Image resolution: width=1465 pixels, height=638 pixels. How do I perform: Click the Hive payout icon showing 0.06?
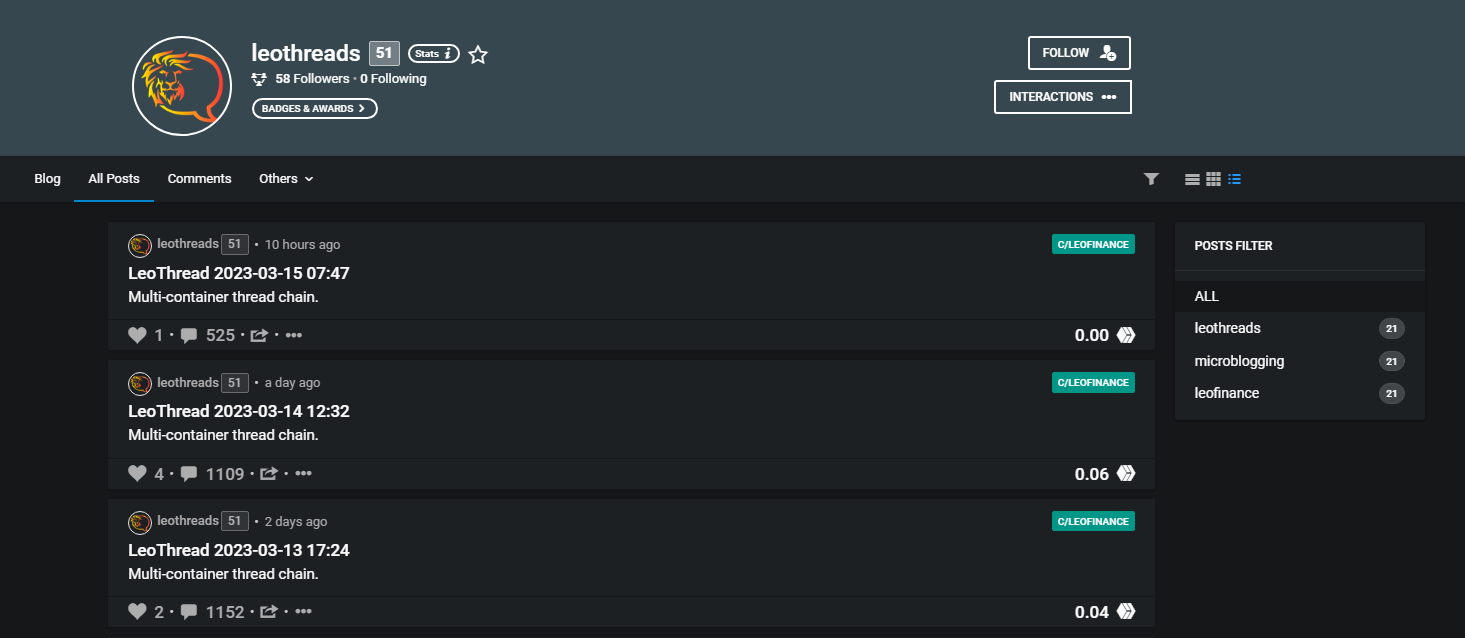pyautogui.click(x=1126, y=474)
